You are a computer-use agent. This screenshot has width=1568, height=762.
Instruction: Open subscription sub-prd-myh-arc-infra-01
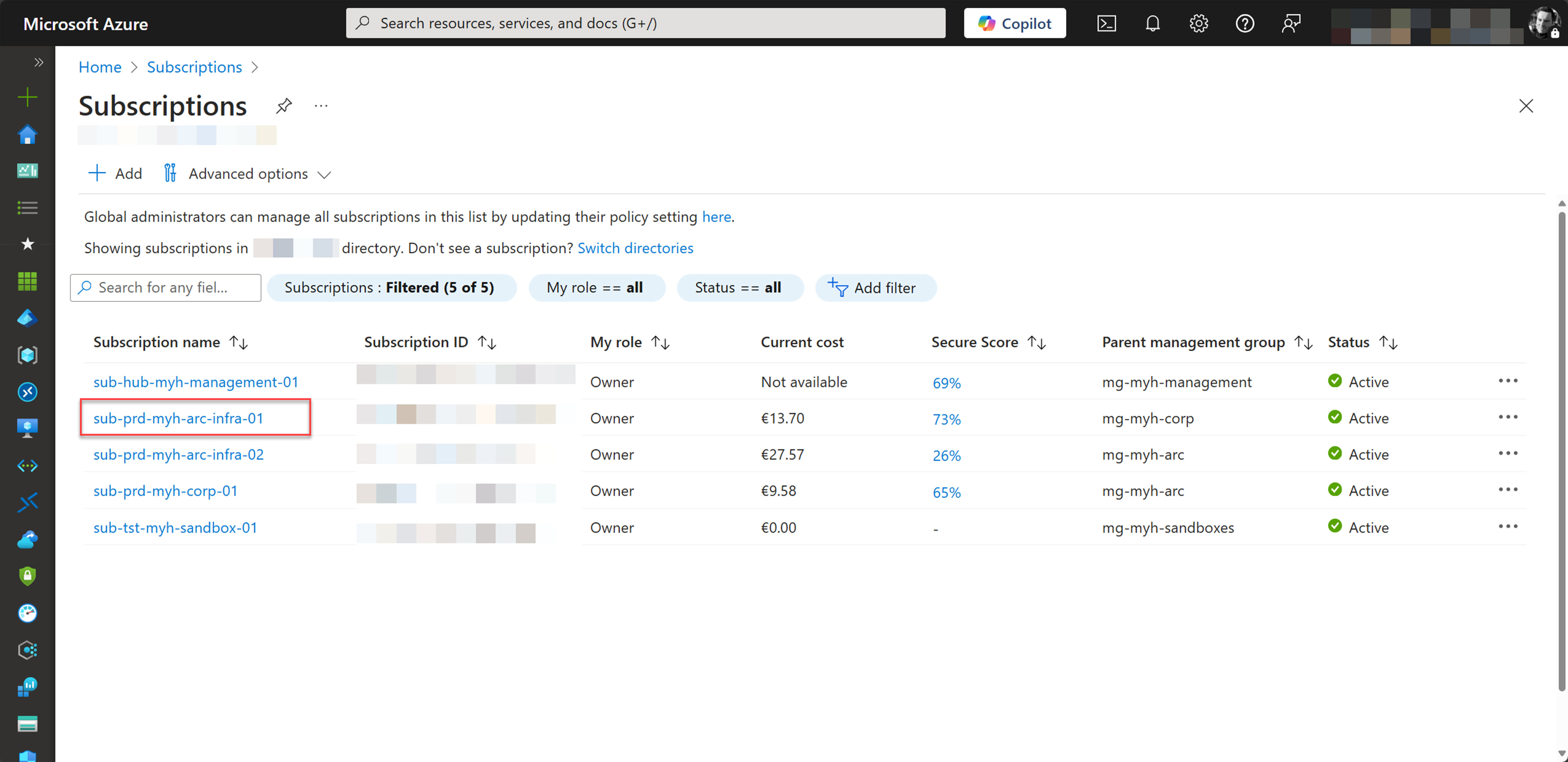[x=178, y=418]
